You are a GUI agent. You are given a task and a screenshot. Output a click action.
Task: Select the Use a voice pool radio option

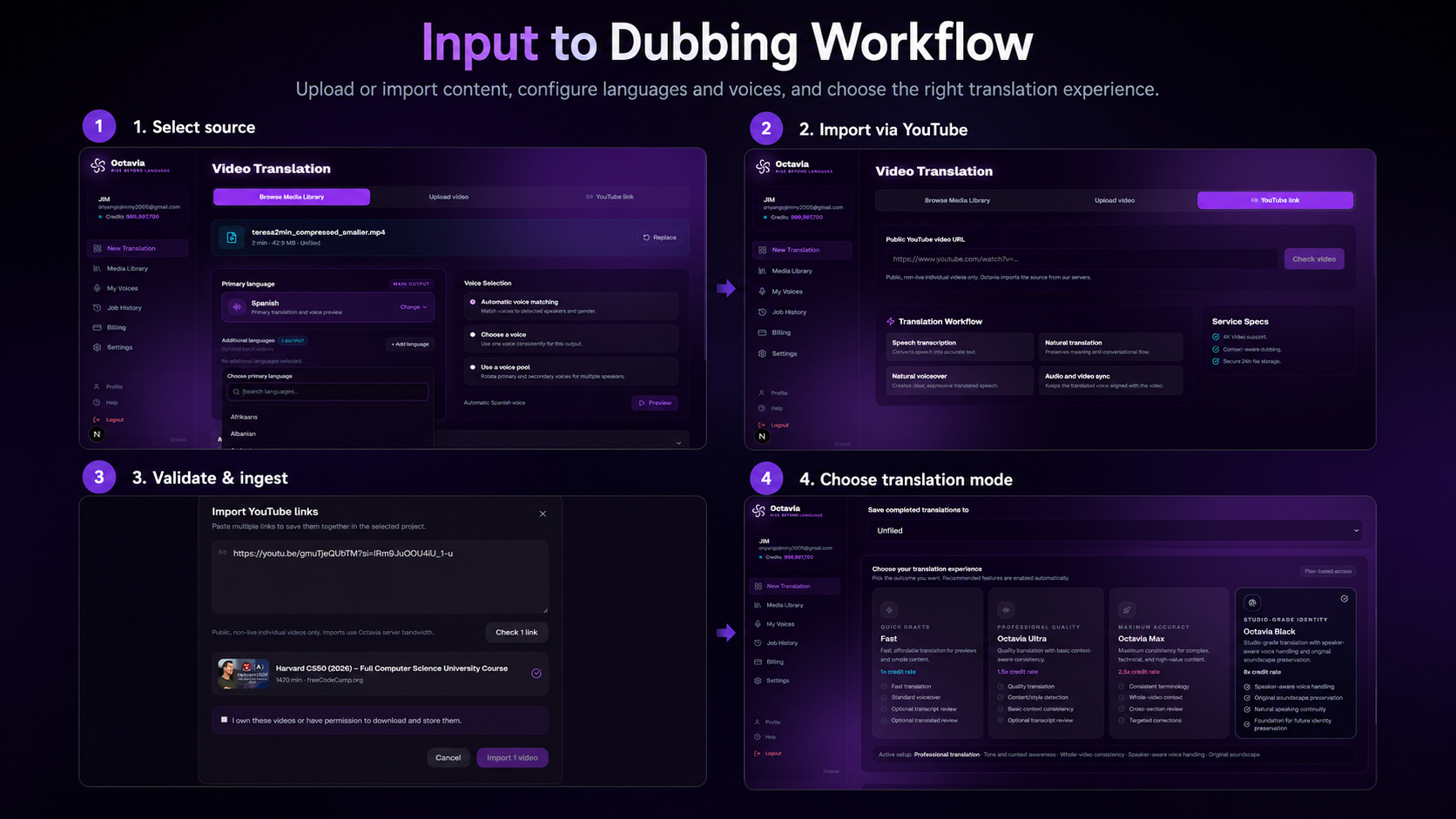[473, 367]
